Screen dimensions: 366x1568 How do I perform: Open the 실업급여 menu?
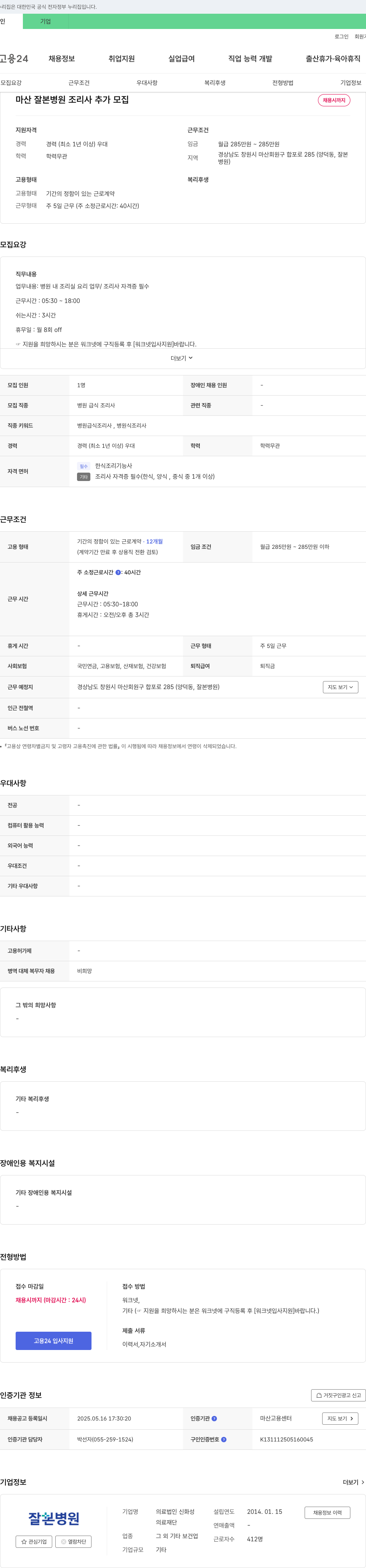[181, 58]
